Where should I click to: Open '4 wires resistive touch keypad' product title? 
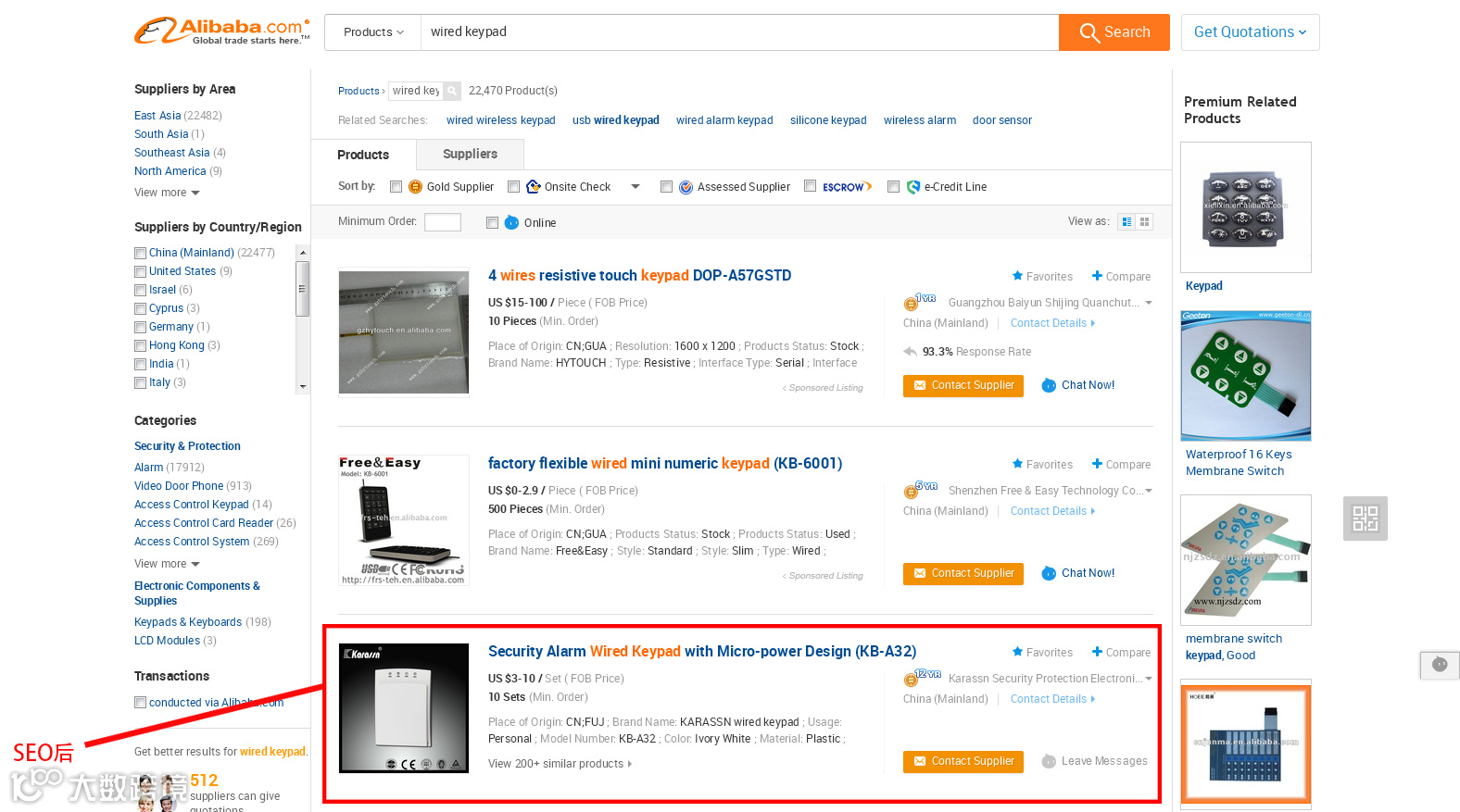pyautogui.click(x=640, y=276)
